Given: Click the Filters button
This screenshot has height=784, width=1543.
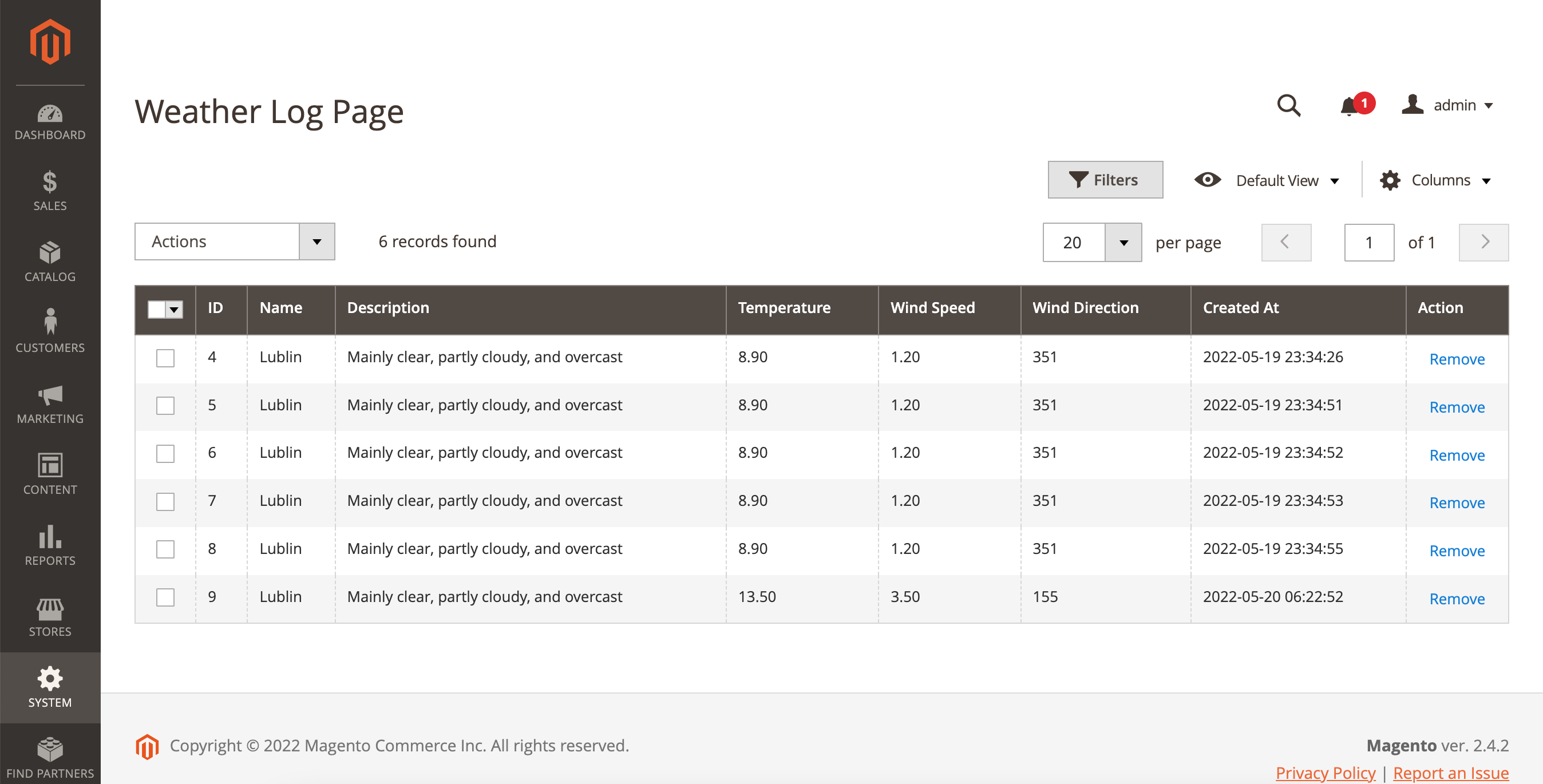Looking at the screenshot, I should tap(1105, 180).
